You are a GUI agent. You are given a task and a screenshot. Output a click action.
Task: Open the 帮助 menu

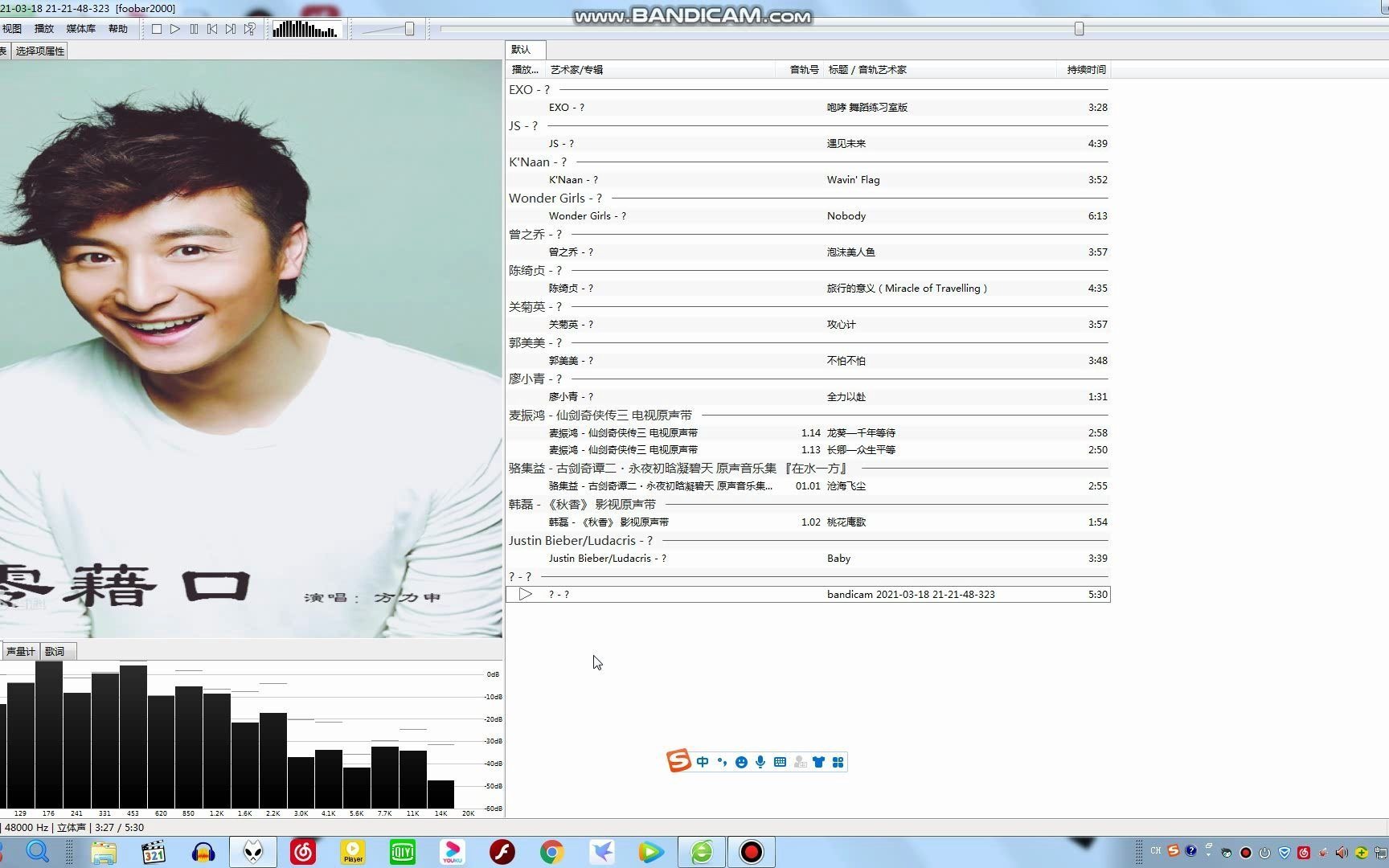click(118, 29)
